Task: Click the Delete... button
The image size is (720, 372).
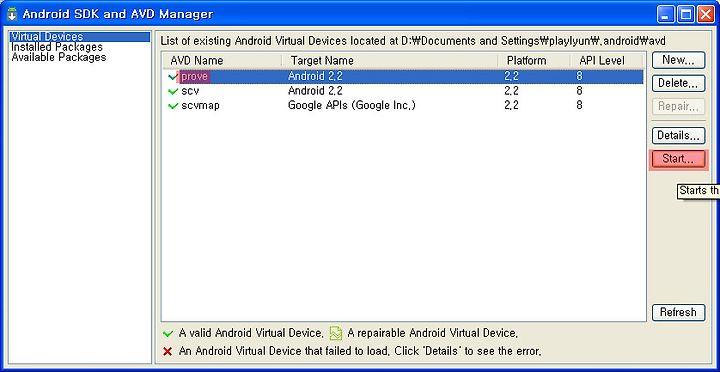Action: (678, 83)
